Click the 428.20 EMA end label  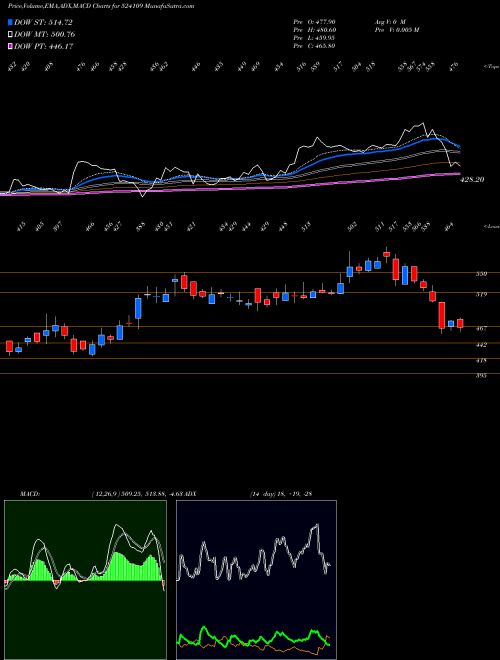(472, 180)
